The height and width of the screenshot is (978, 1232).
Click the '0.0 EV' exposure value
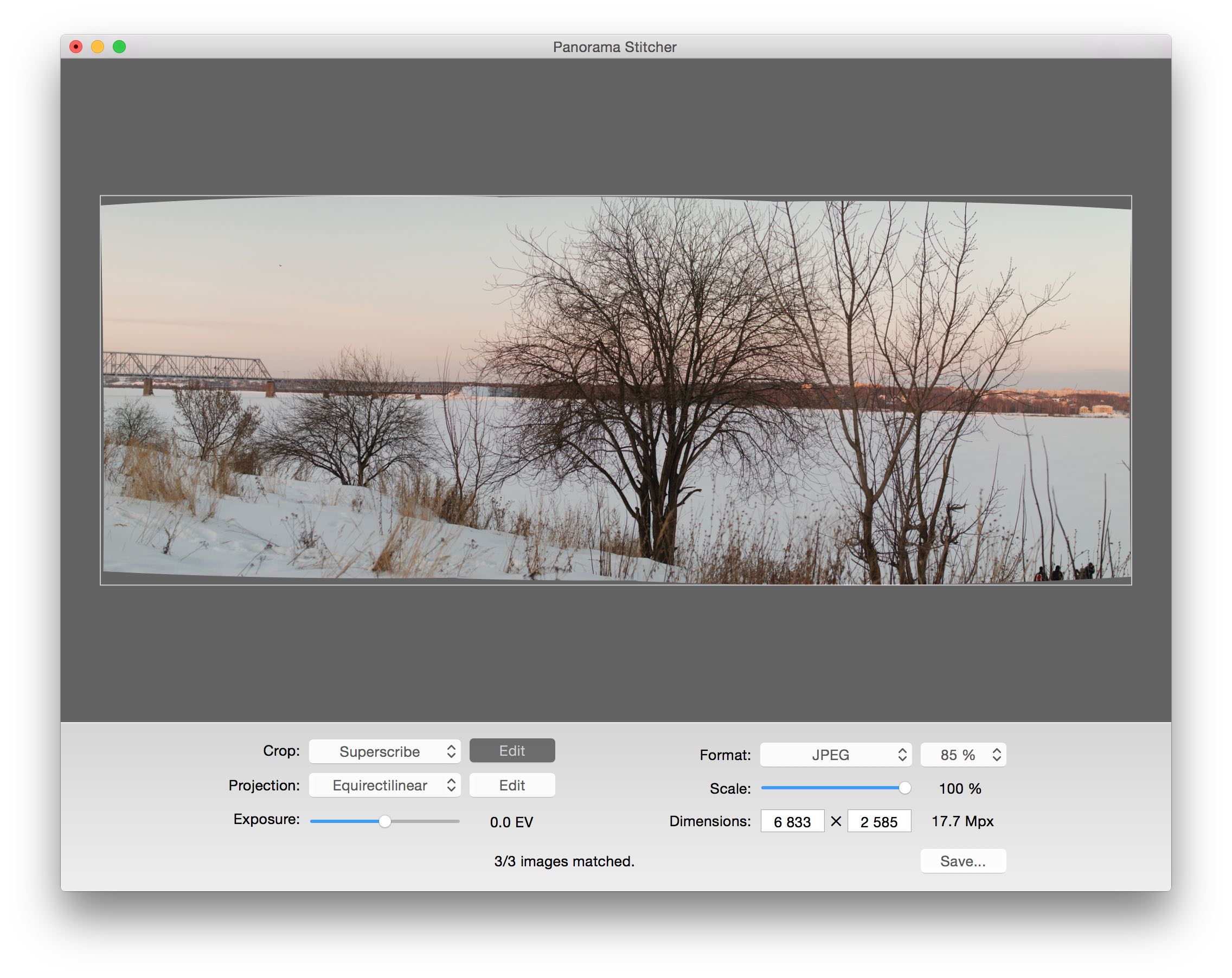point(511,822)
